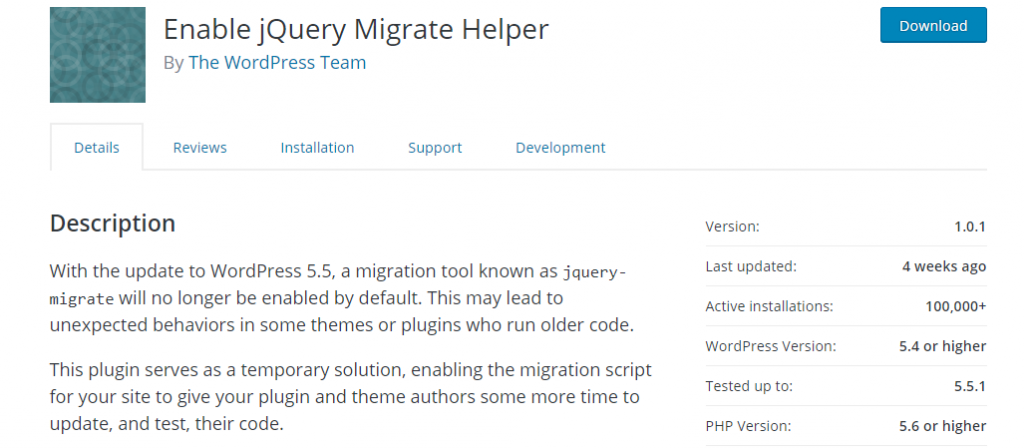View the Development tab
1024x448 pixels.
point(560,148)
